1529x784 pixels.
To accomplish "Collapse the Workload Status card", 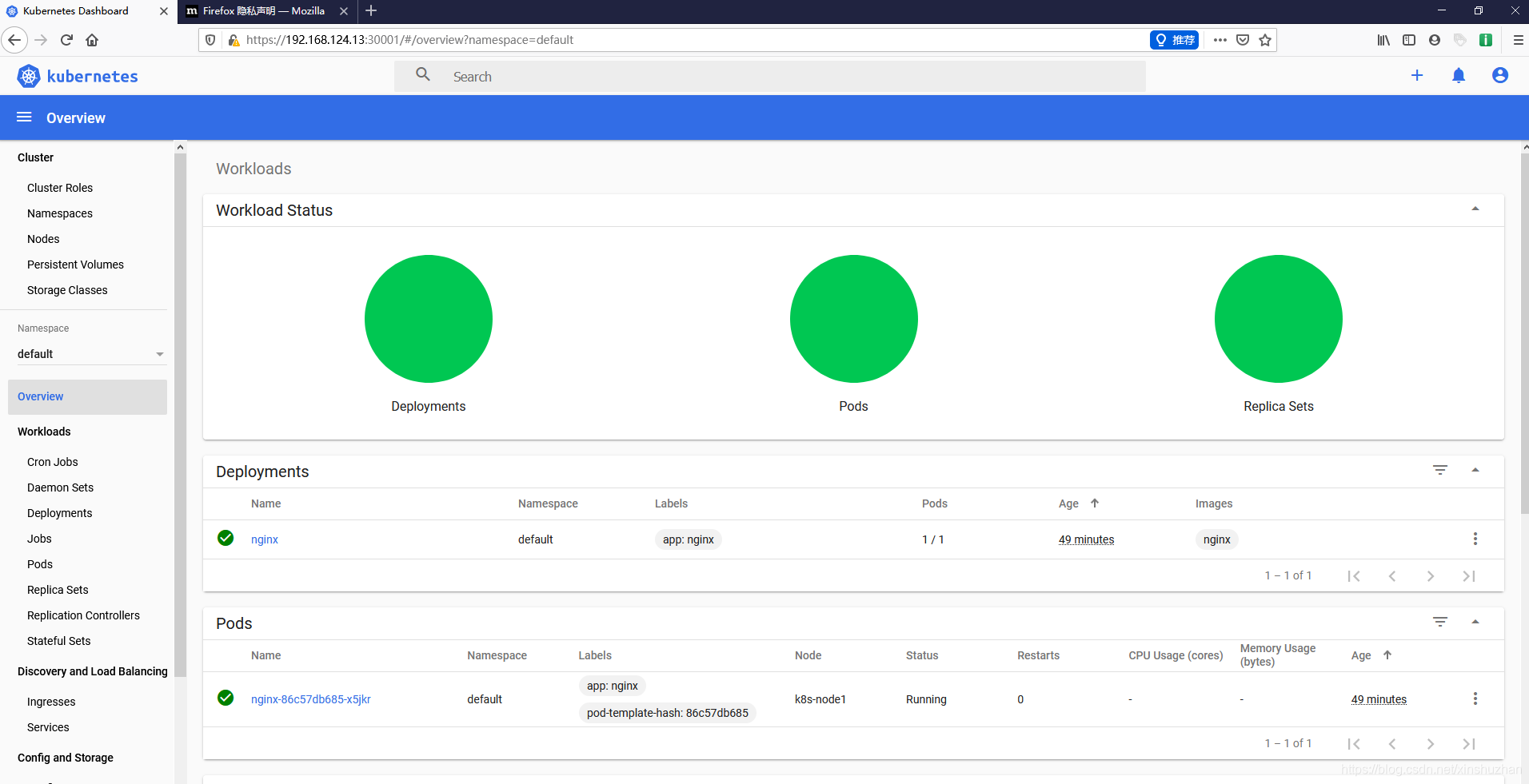I will pyautogui.click(x=1475, y=209).
